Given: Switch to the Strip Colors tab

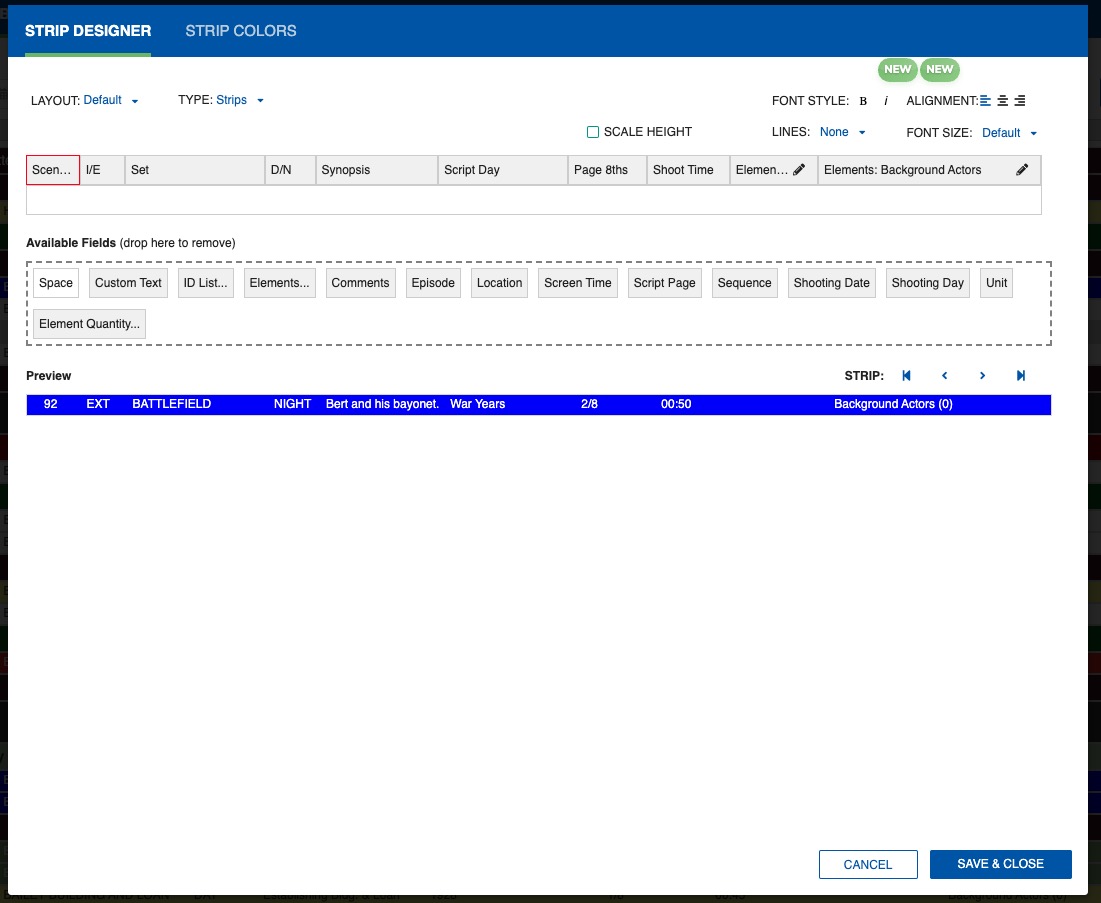Looking at the screenshot, I should tap(241, 31).
